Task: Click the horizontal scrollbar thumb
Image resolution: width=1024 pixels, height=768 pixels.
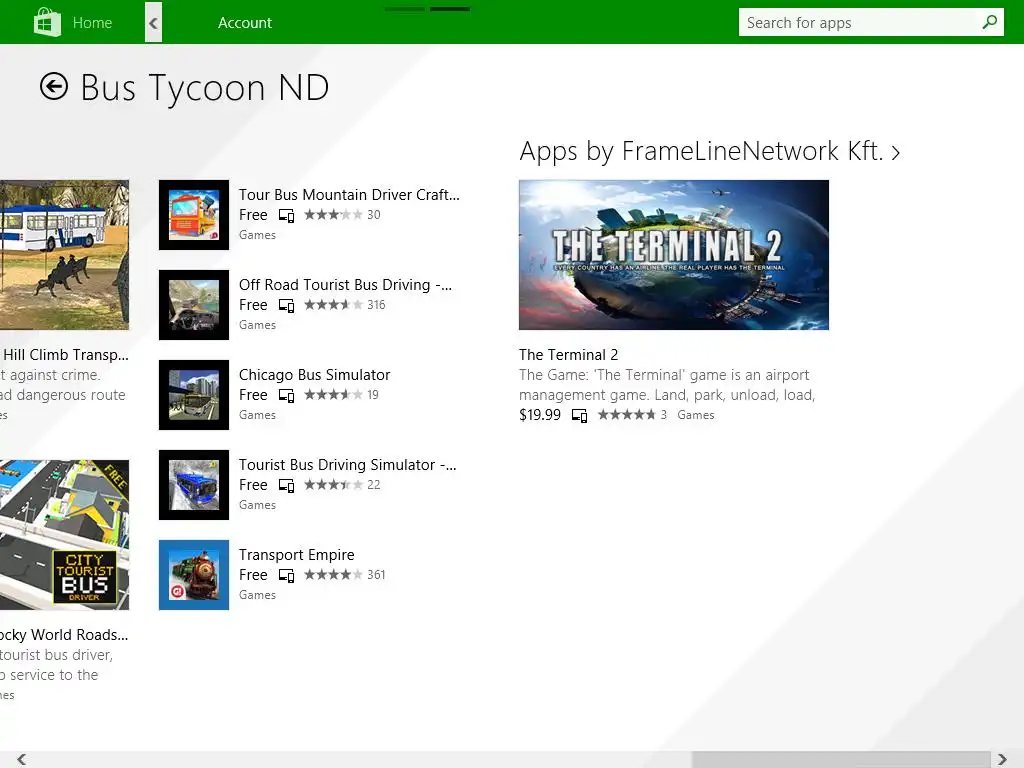Action: coord(841,759)
